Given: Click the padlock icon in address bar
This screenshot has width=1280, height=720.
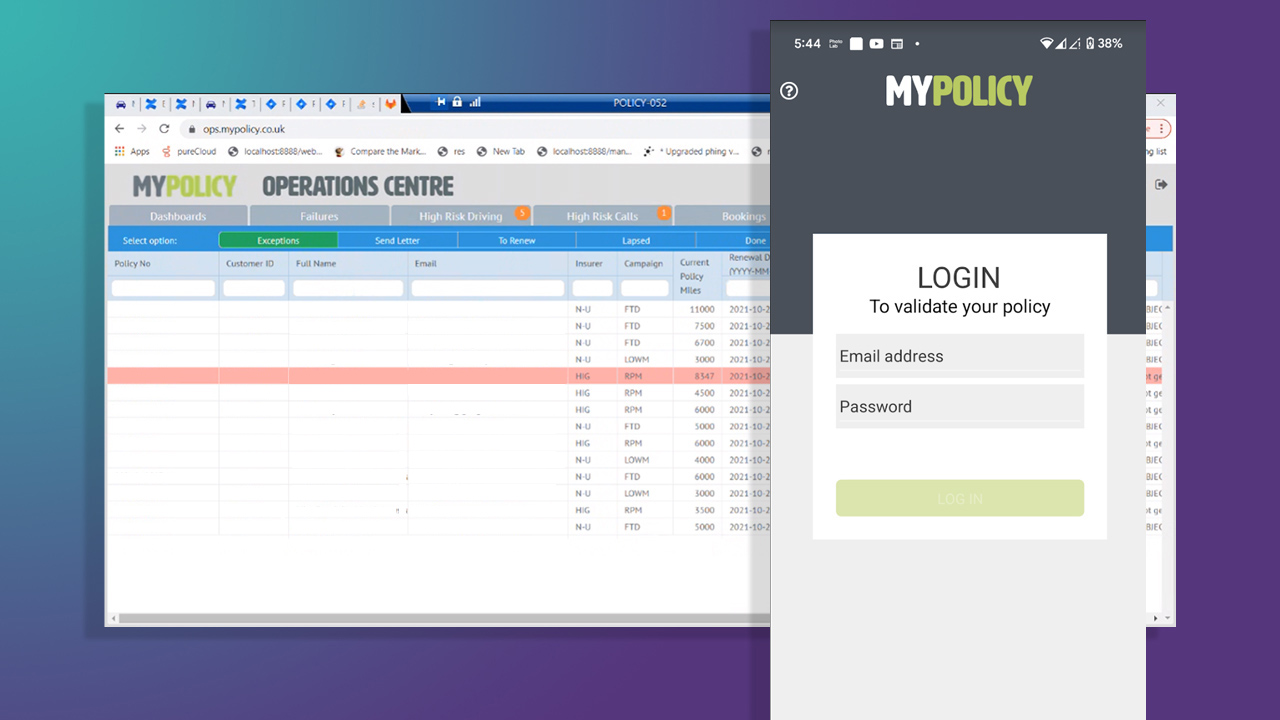Looking at the screenshot, I should tap(191, 129).
